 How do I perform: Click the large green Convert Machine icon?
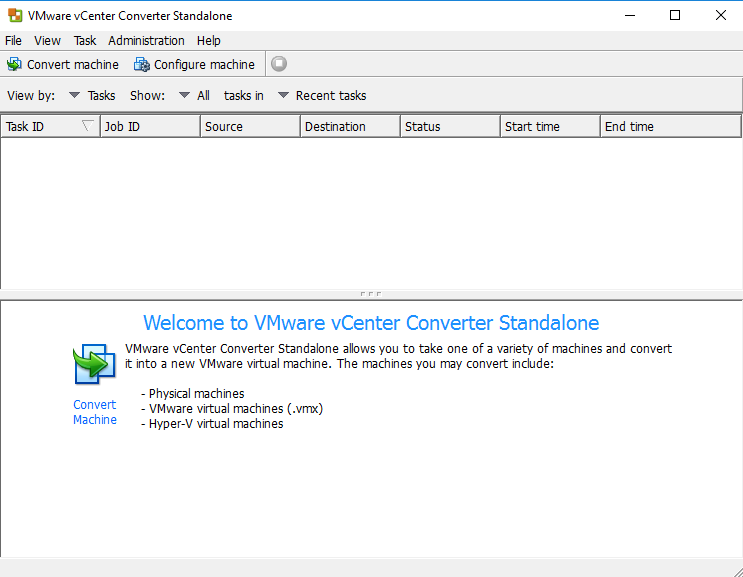tap(94, 364)
